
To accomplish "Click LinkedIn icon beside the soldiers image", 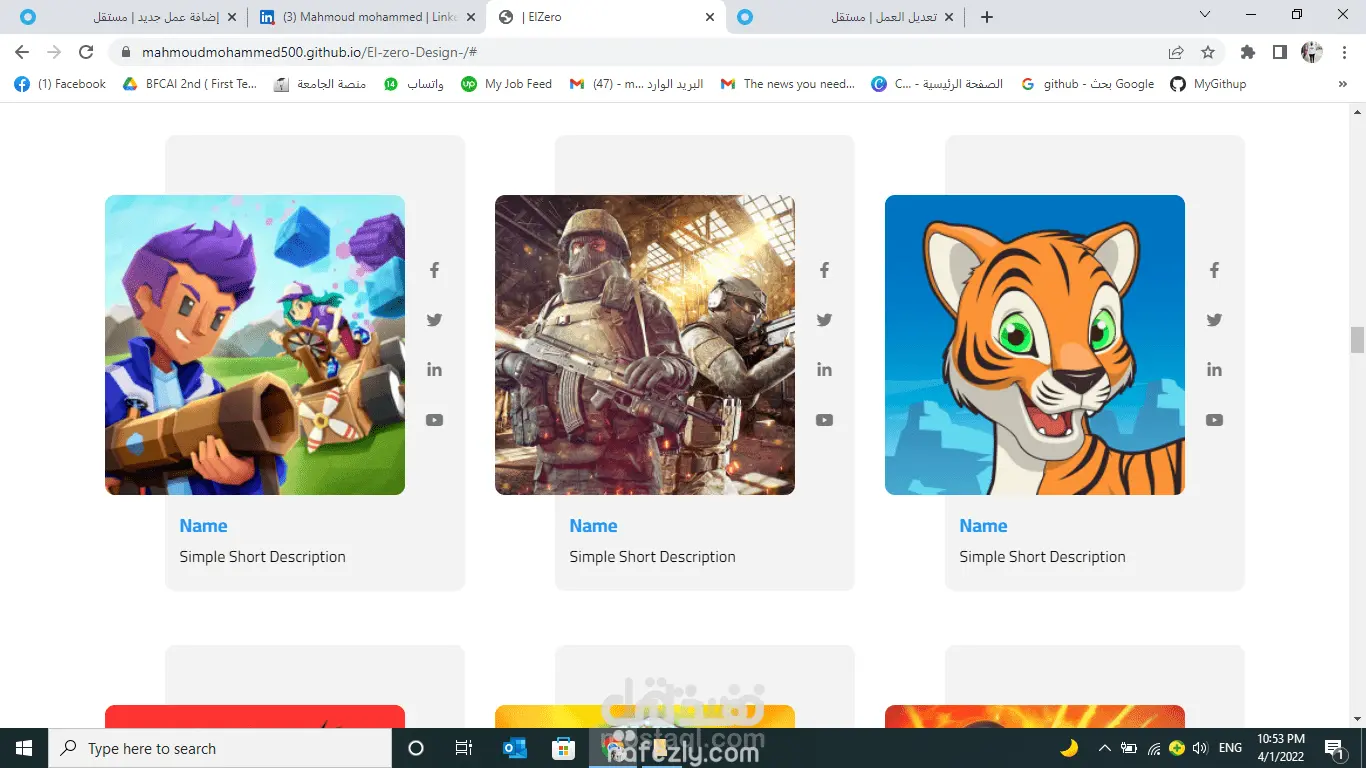I will [x=824, y=370].
